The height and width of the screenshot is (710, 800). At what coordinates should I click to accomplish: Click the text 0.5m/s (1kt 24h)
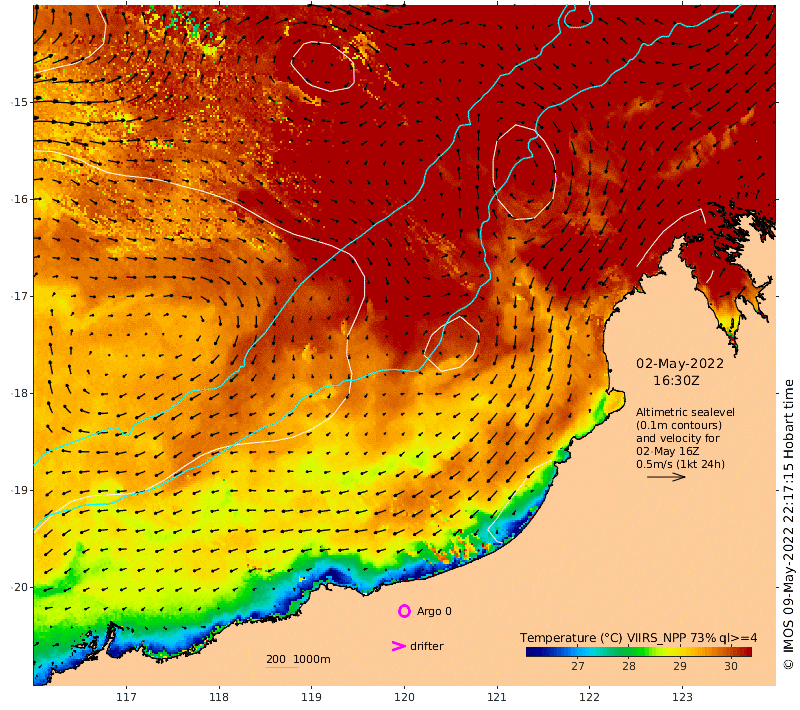point(680,464)
